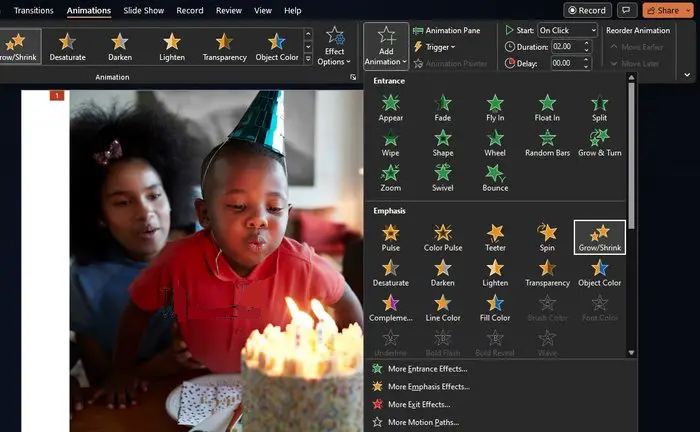Click the Grow & Turn entrance effect
The height and width of the screenshot is (432, 700).
point(600,143)
